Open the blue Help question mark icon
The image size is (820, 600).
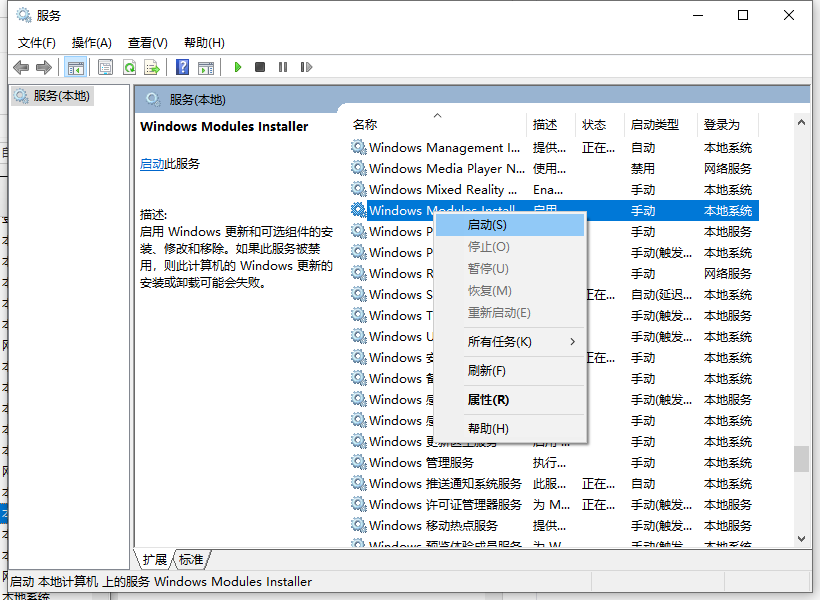click(182, 67)
